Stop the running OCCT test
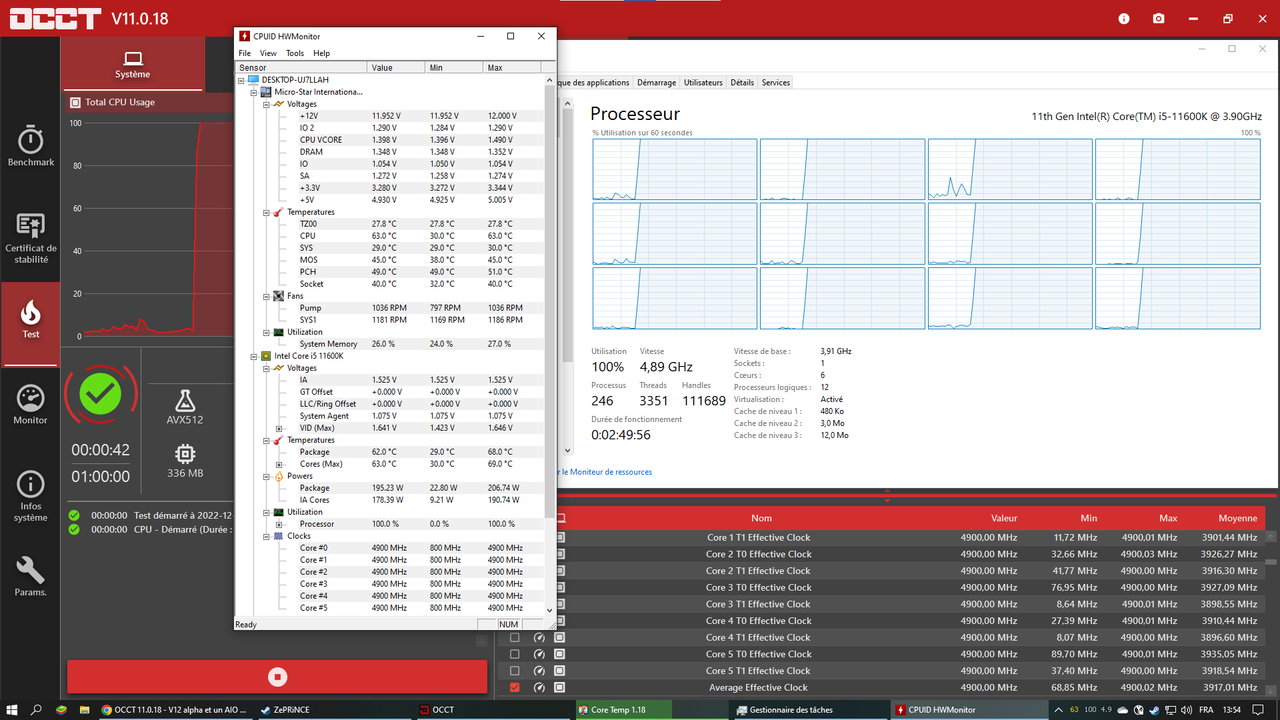 pos(278,677)
